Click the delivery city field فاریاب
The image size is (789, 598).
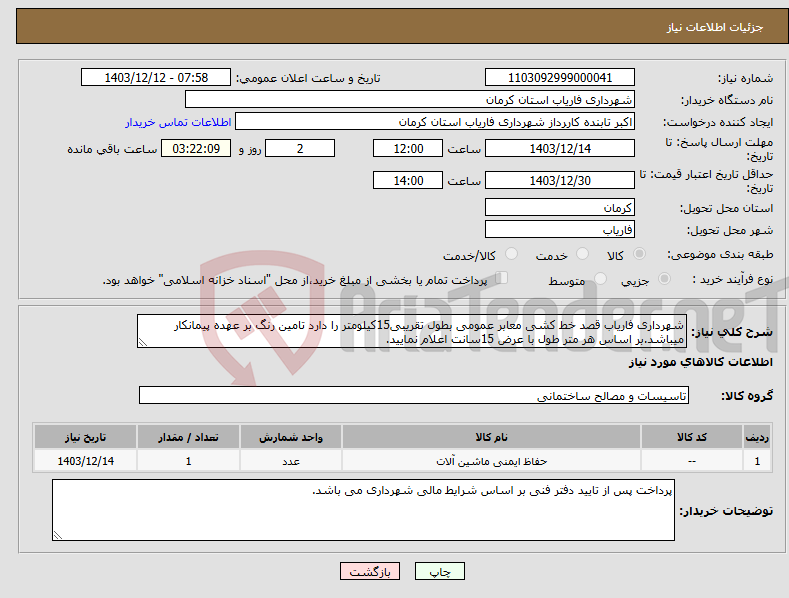pyautogui.click(x=560, y=230)
